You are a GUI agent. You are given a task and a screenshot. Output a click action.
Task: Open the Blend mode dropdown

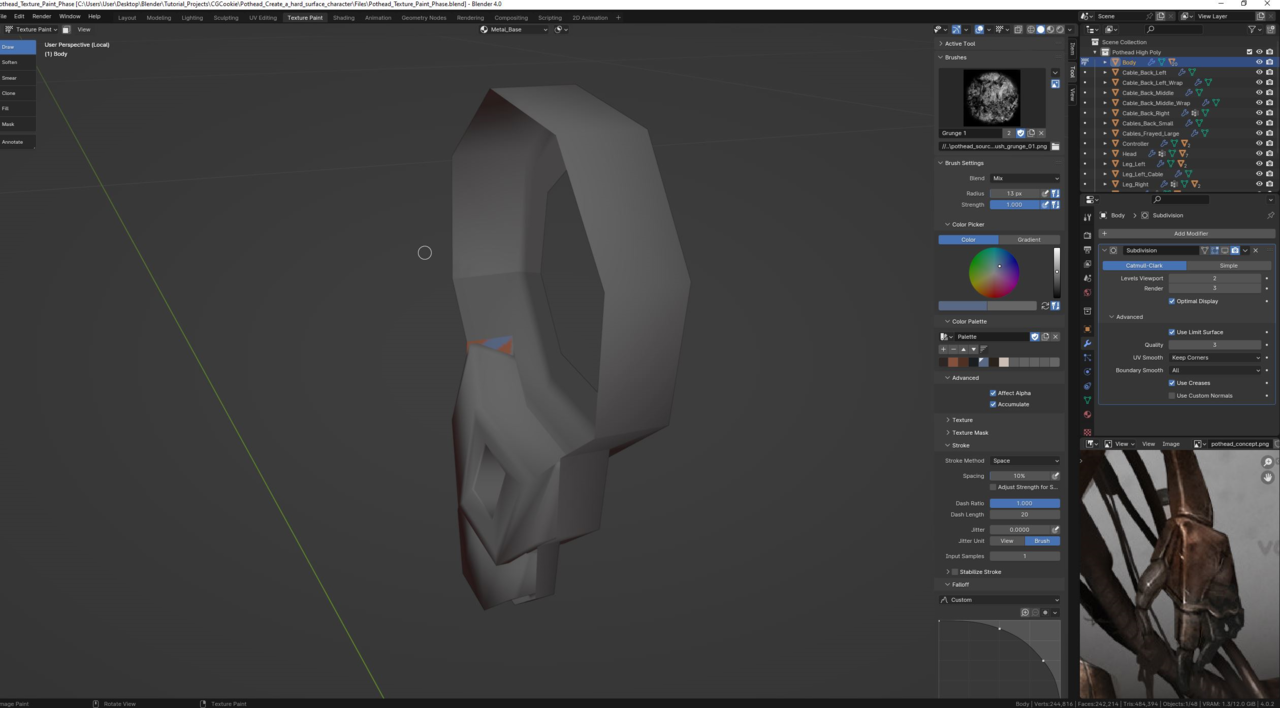coord(1024,178)
